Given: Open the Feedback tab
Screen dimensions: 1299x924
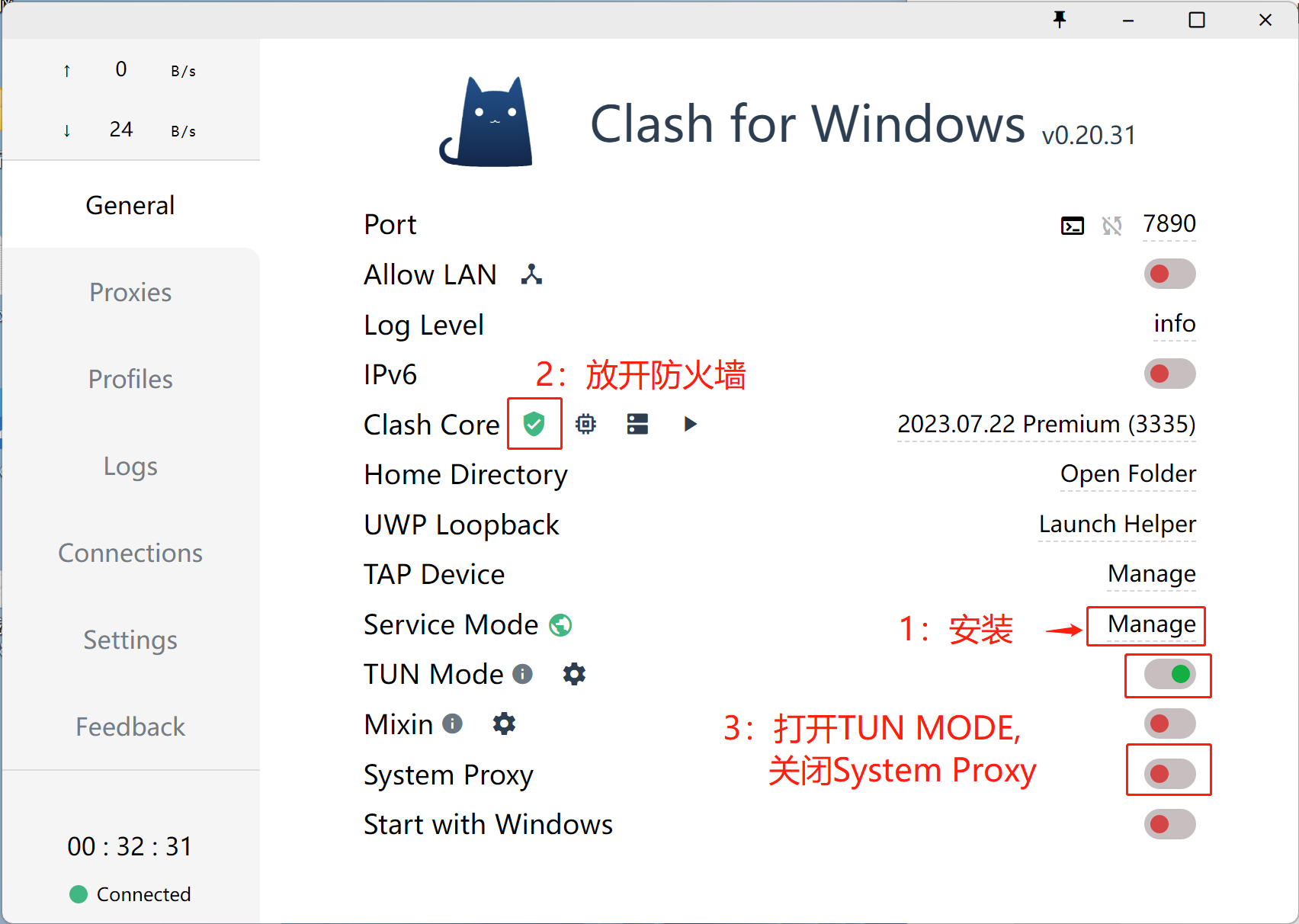Looking at the screenshot, I should [x=130, y=727].
